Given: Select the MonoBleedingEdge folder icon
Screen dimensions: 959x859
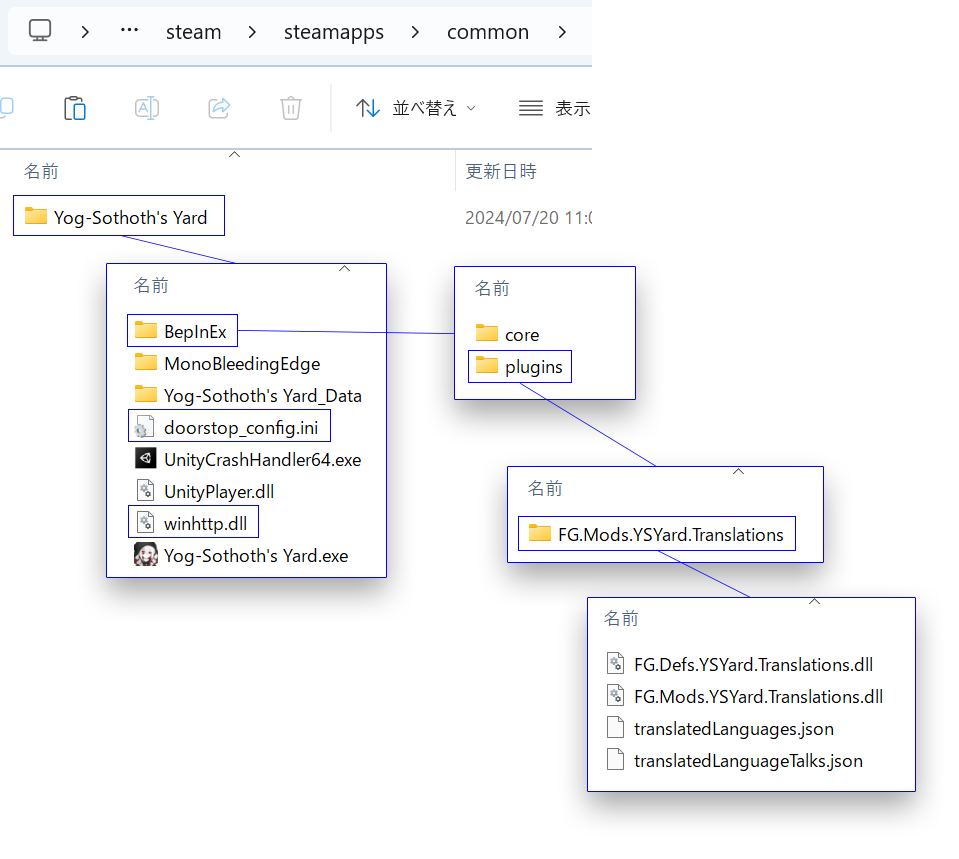Looking at the screenshot, I should pyautogui.click(x=146, y=362).
